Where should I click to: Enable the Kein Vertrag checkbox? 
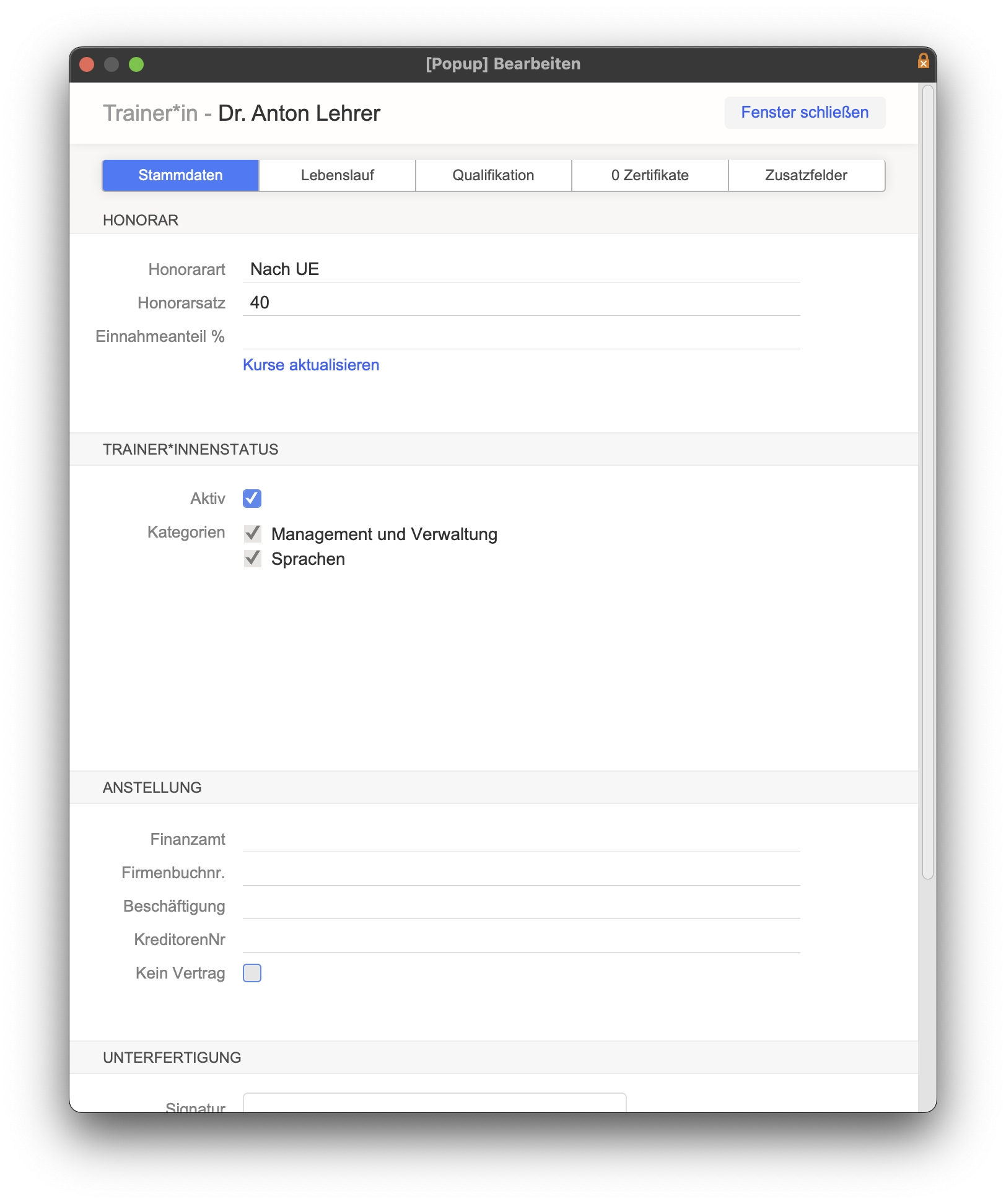[x=252, y=973]
